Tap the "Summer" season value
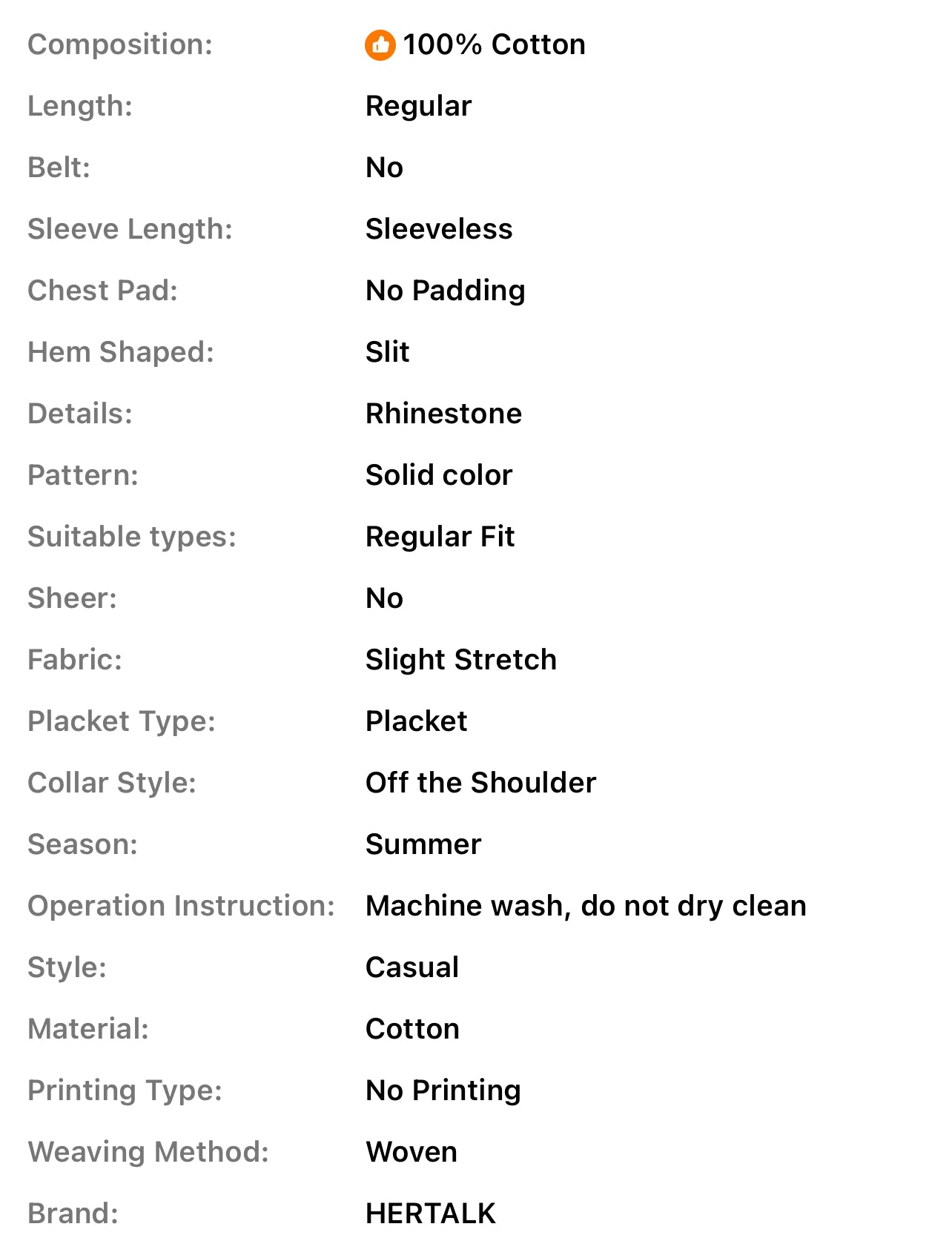This screenshot has width=952, height=1241. tap(423, 844)
